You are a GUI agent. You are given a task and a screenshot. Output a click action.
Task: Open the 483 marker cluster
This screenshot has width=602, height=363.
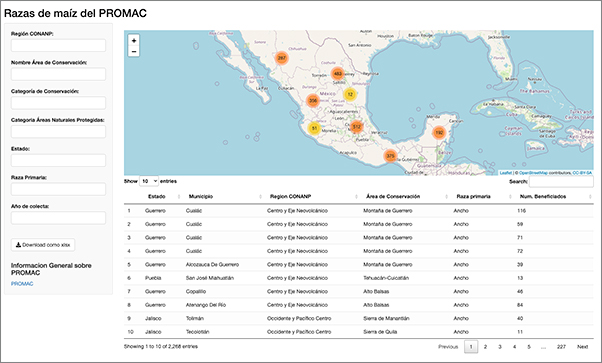coord(338,73)
